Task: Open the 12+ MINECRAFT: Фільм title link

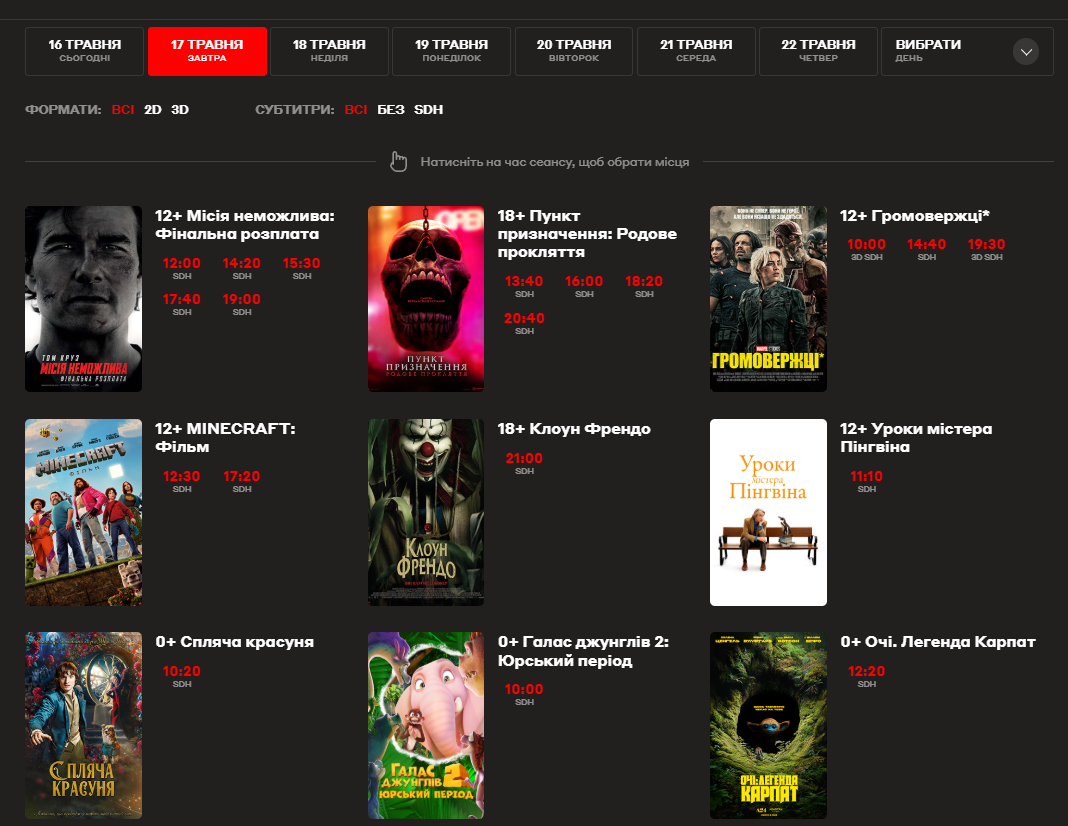Action: [x=225, y=438]
